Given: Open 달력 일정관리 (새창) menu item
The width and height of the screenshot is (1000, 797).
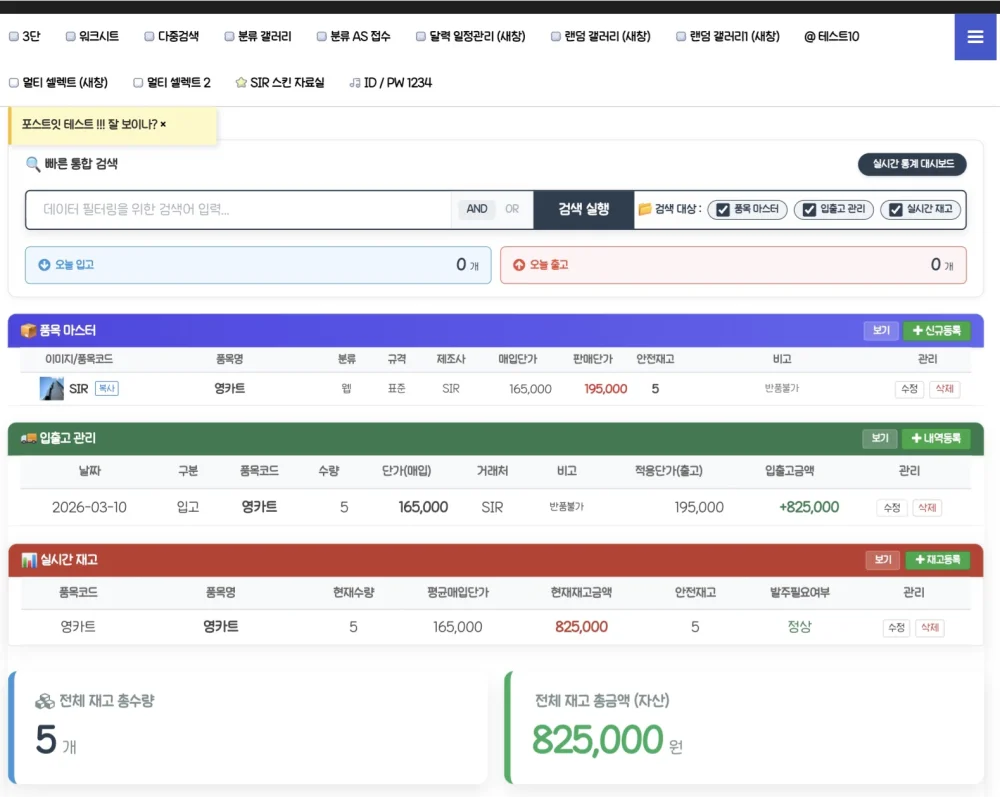Looking at the screenshot, I should coord(471,36).
